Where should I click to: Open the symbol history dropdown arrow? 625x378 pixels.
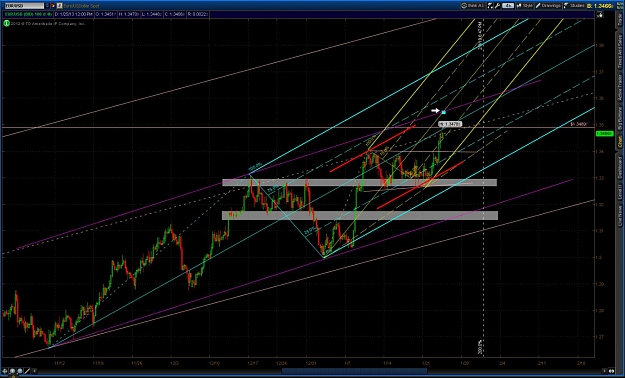(47, 6)
